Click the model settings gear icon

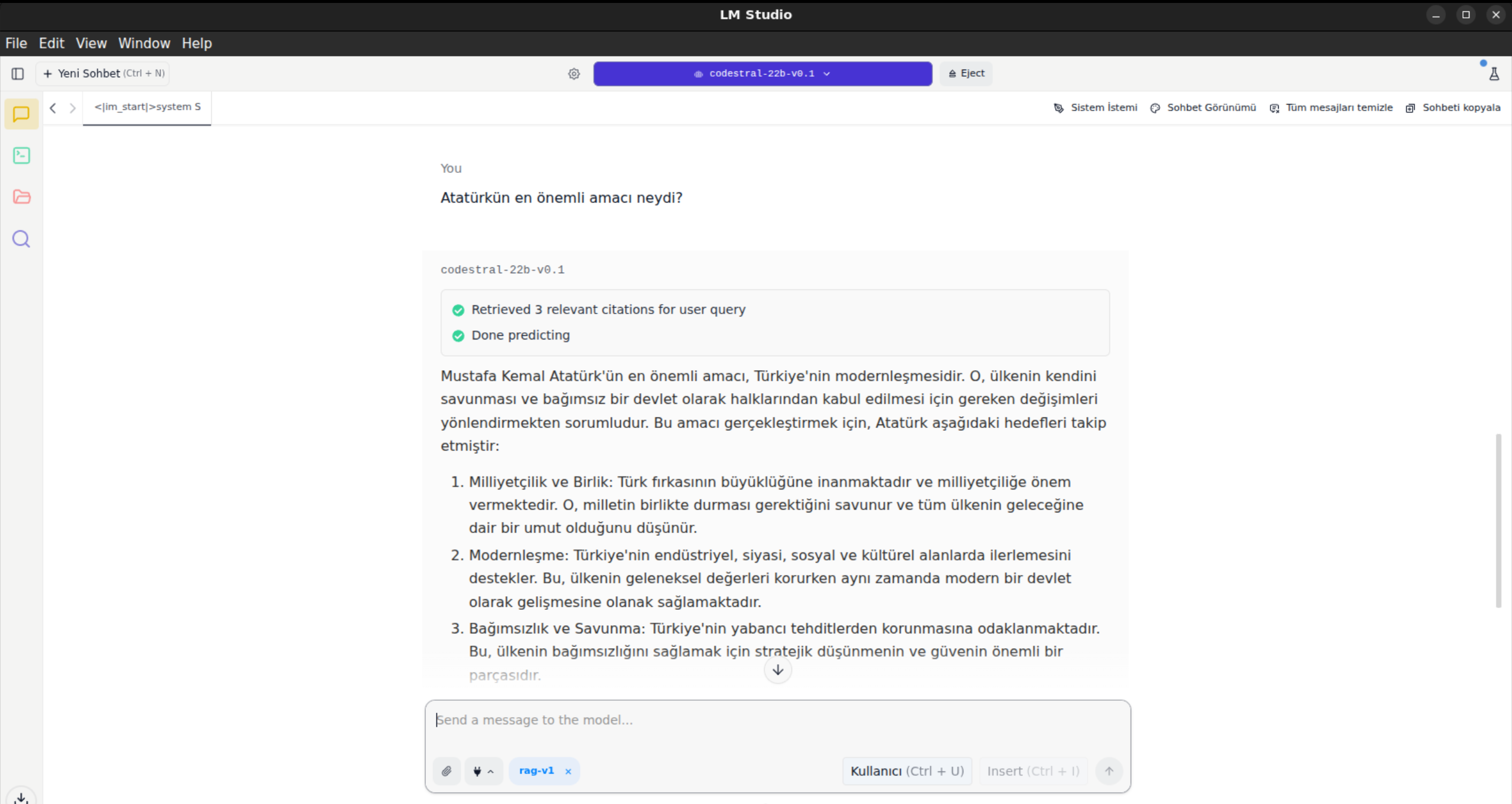click(573, 74)
